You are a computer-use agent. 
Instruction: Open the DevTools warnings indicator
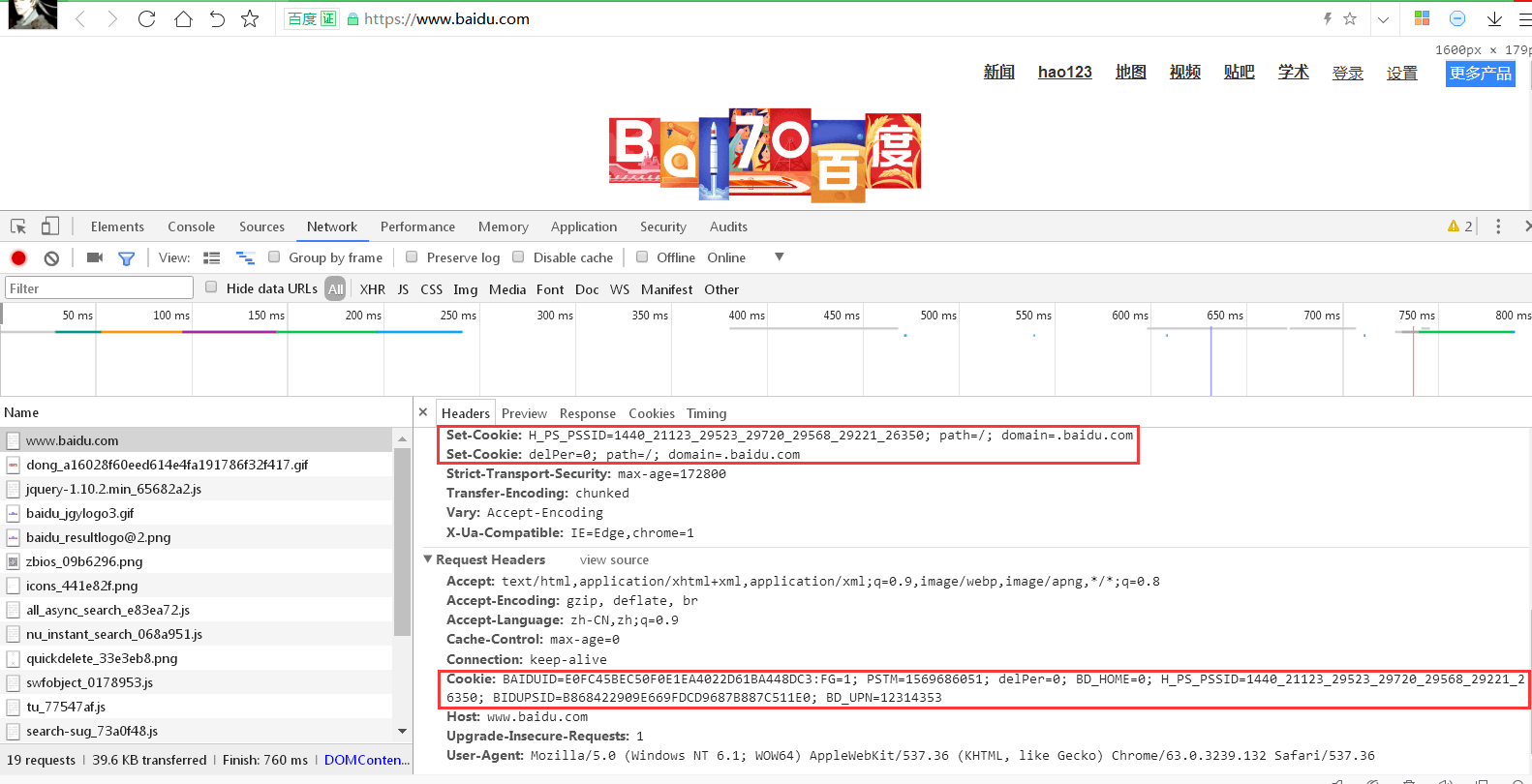pos(1459,226)
